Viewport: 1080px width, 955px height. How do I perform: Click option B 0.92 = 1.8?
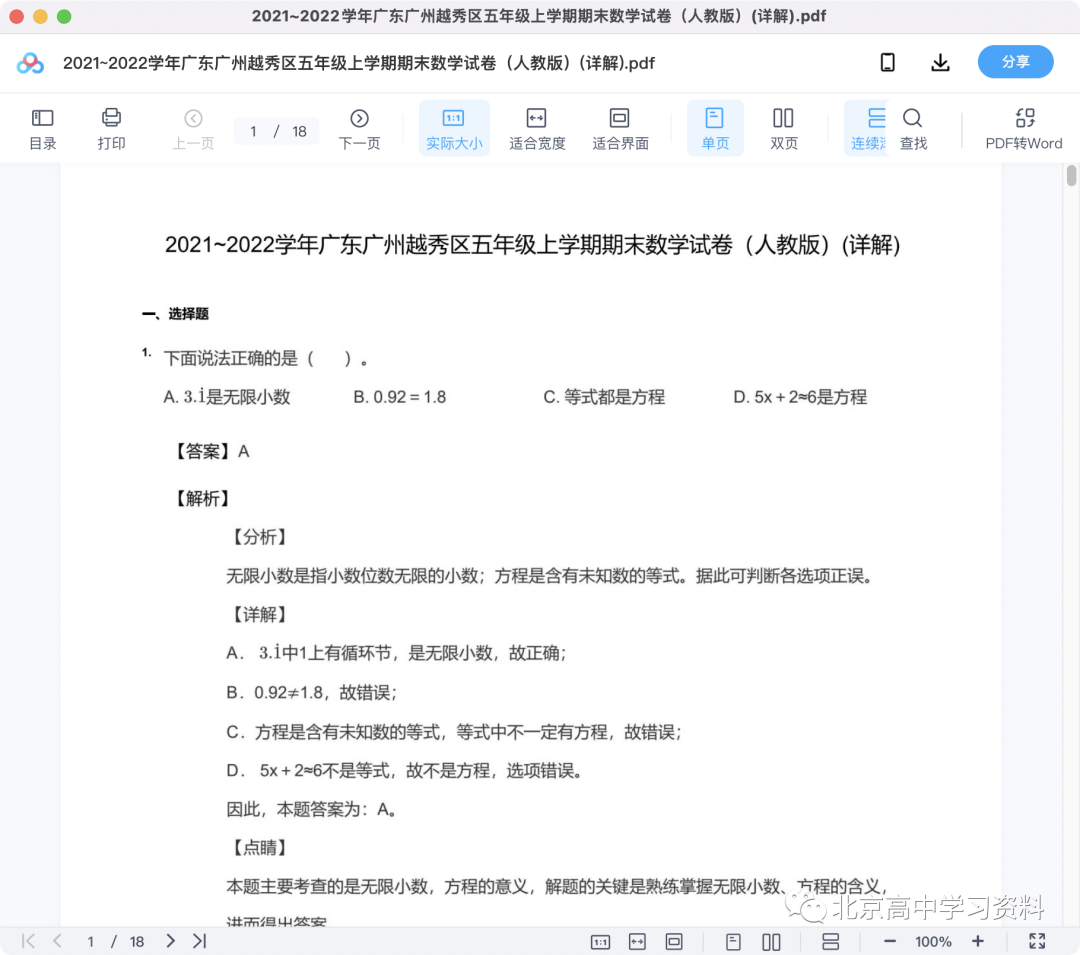coord(399,397)
